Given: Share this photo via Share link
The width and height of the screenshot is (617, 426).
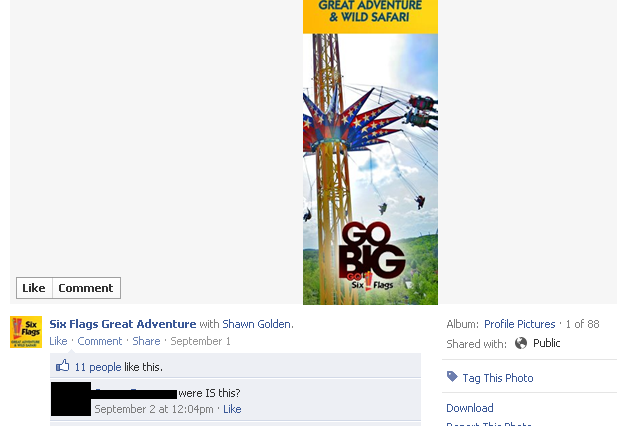Looking at the screenshot, I should click(146, 341).
